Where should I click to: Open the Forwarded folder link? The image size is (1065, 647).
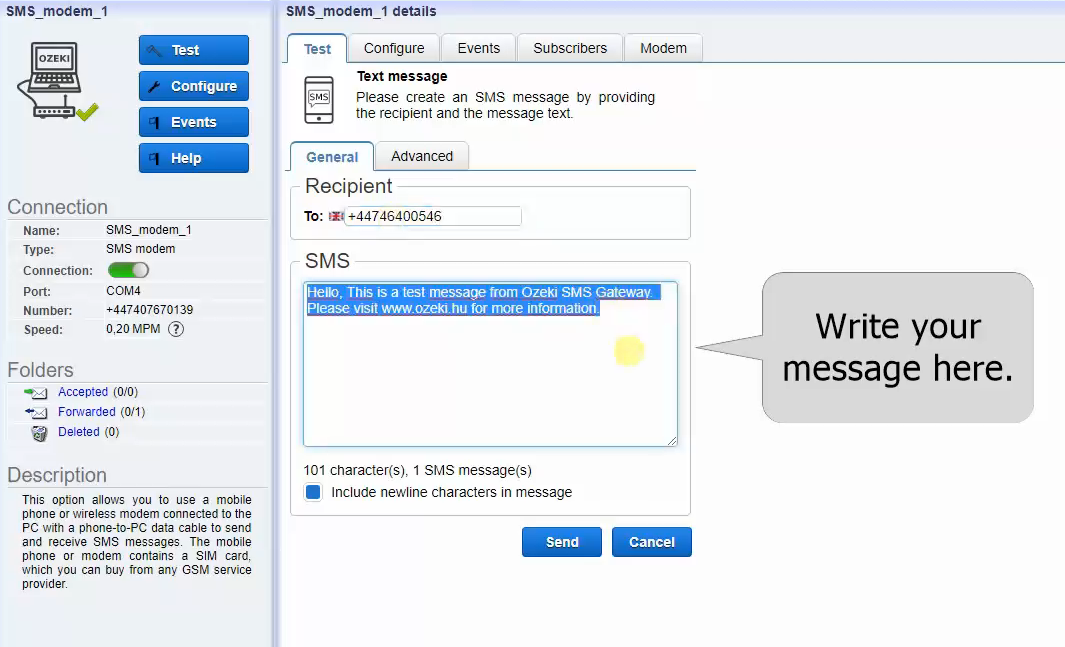pos(86,411)
